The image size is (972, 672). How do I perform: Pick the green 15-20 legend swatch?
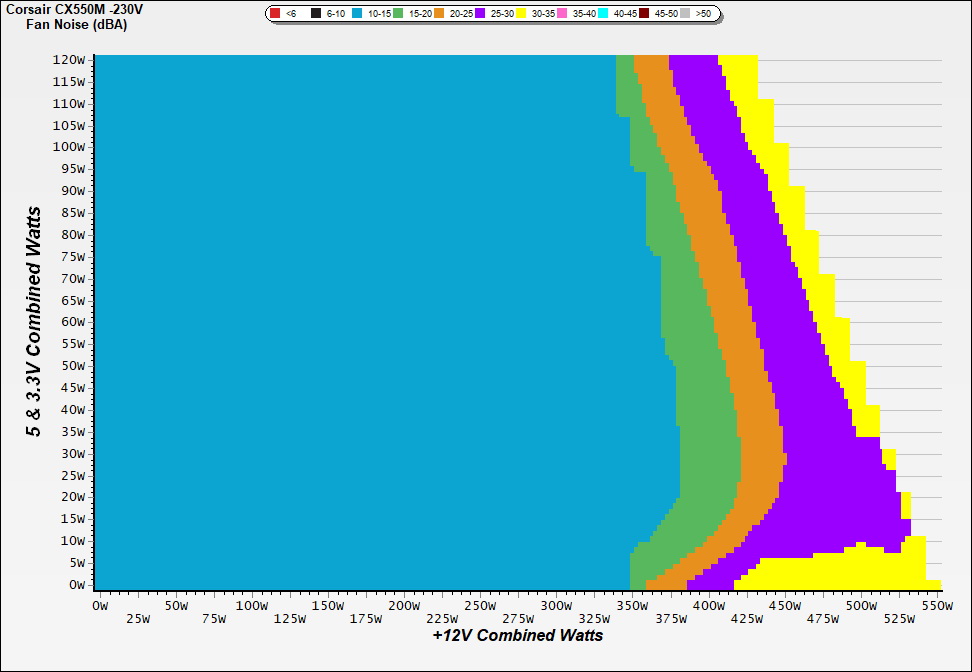(398, 14)
